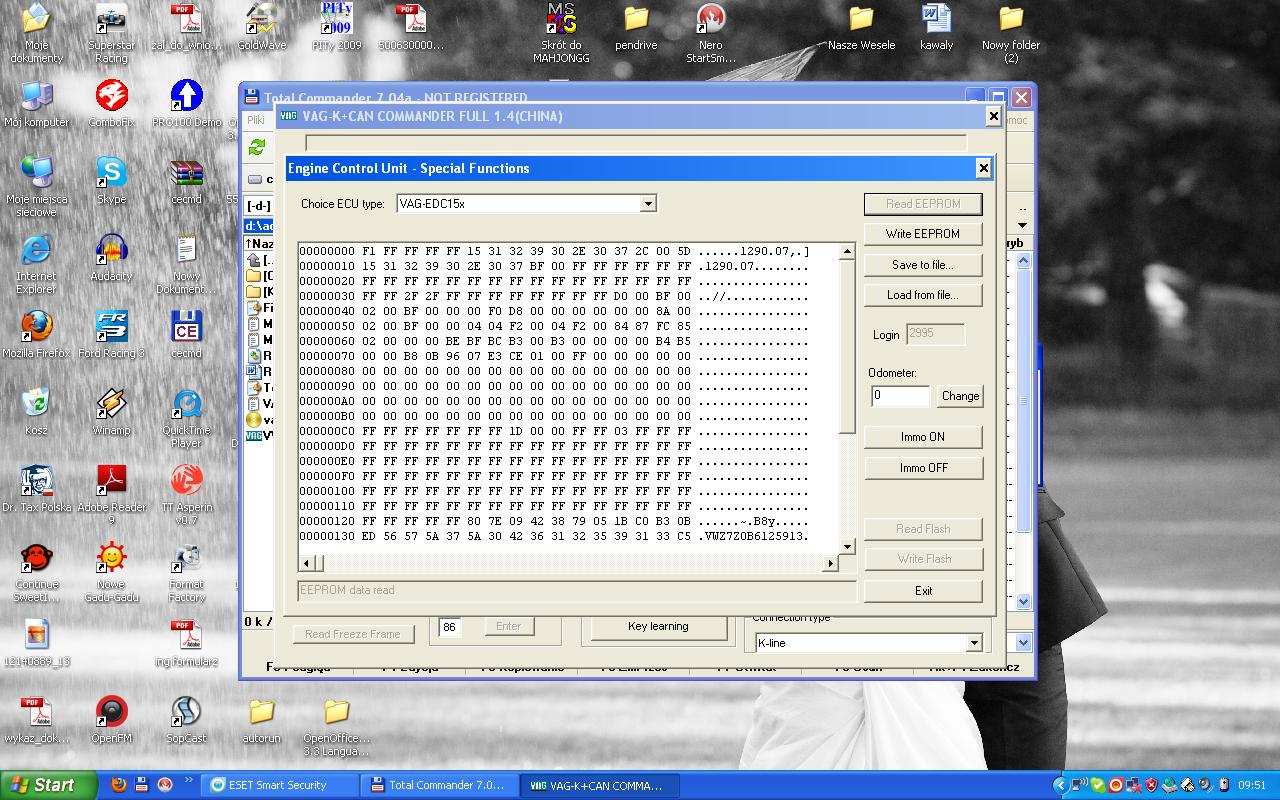Screen dimensions: 1280x800
Task: Switch to Total Commander taskbar item
Action: coord(438,785)
